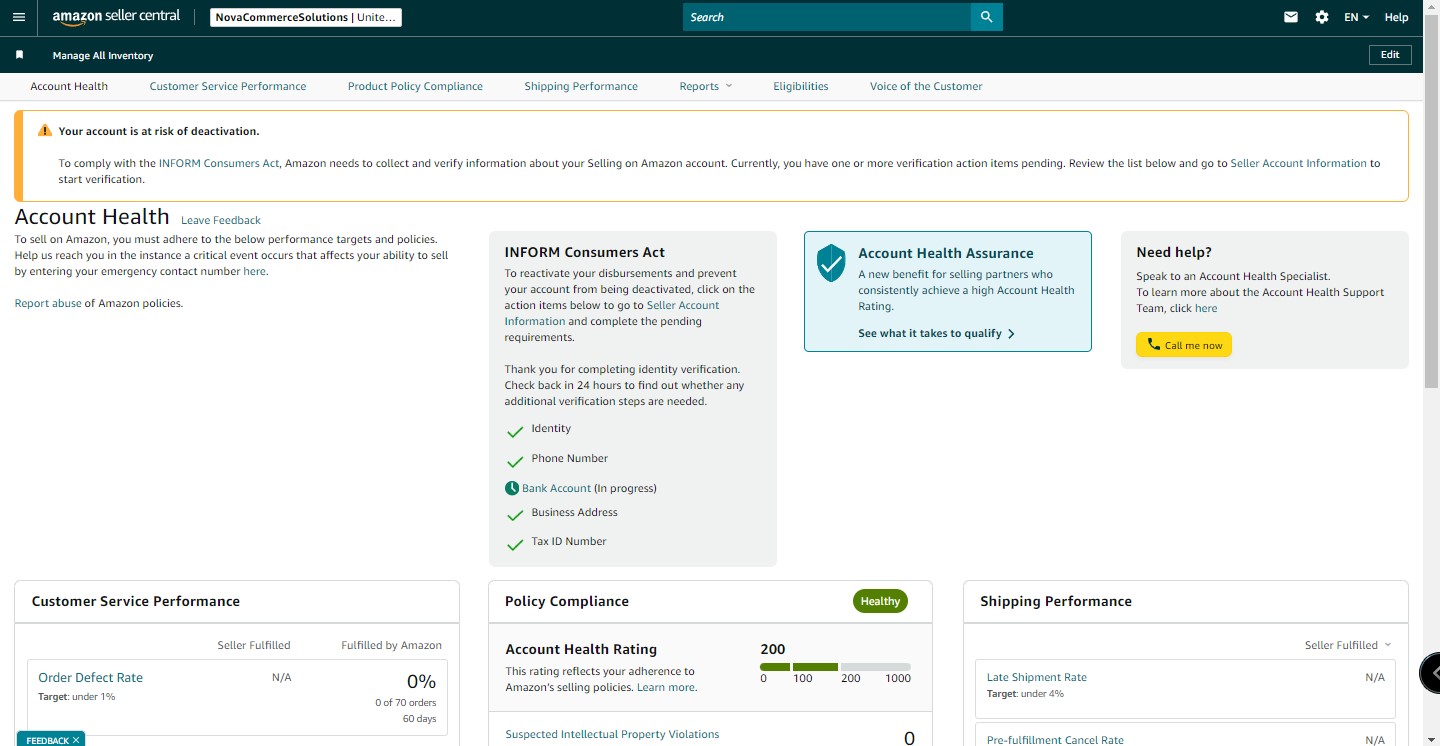The height and width of the screenshot is (746, 1440).
Task: Click the green Healthy status badge
Action: 880,601
